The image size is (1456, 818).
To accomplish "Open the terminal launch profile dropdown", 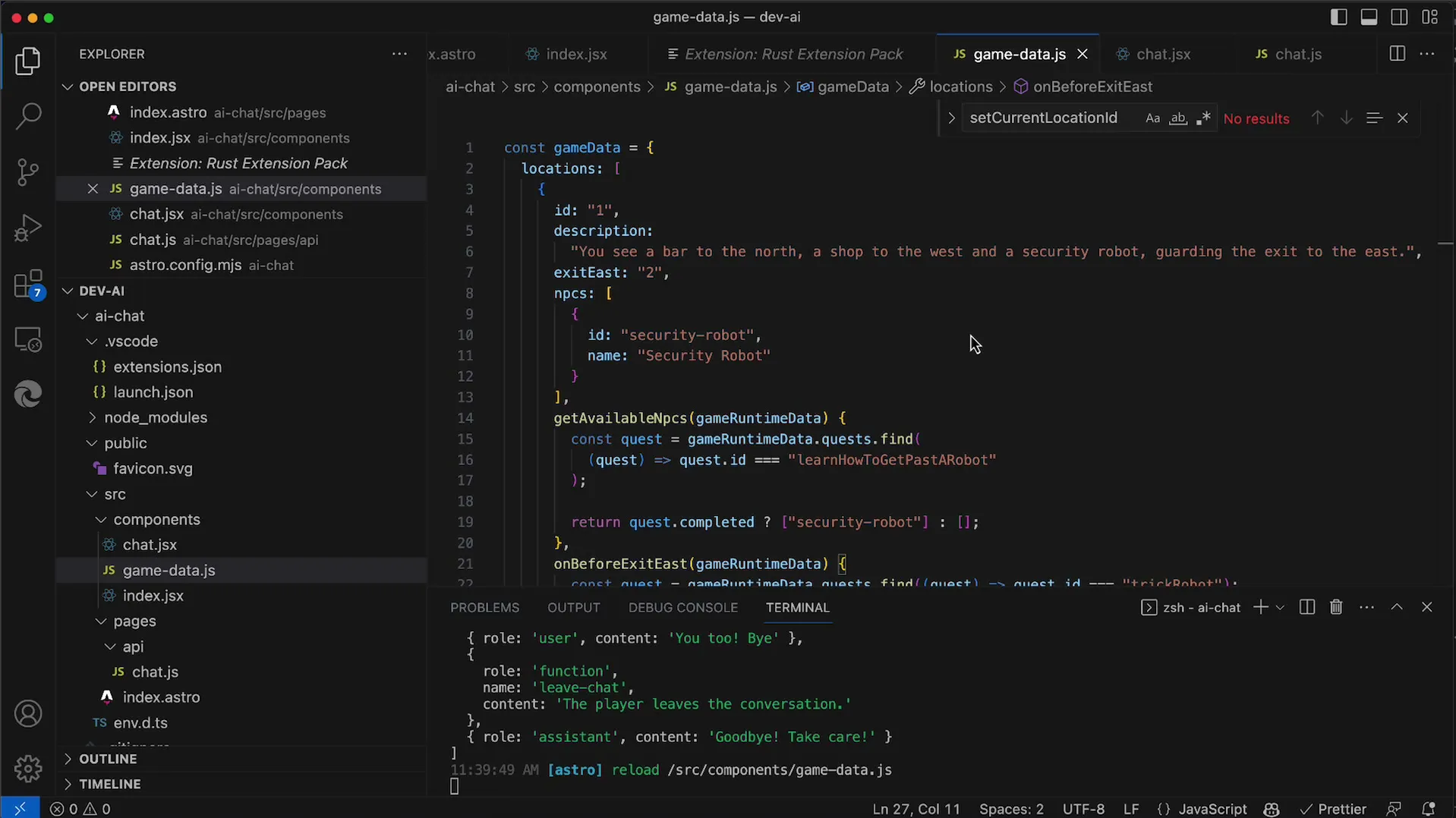I will [1280, 607].
